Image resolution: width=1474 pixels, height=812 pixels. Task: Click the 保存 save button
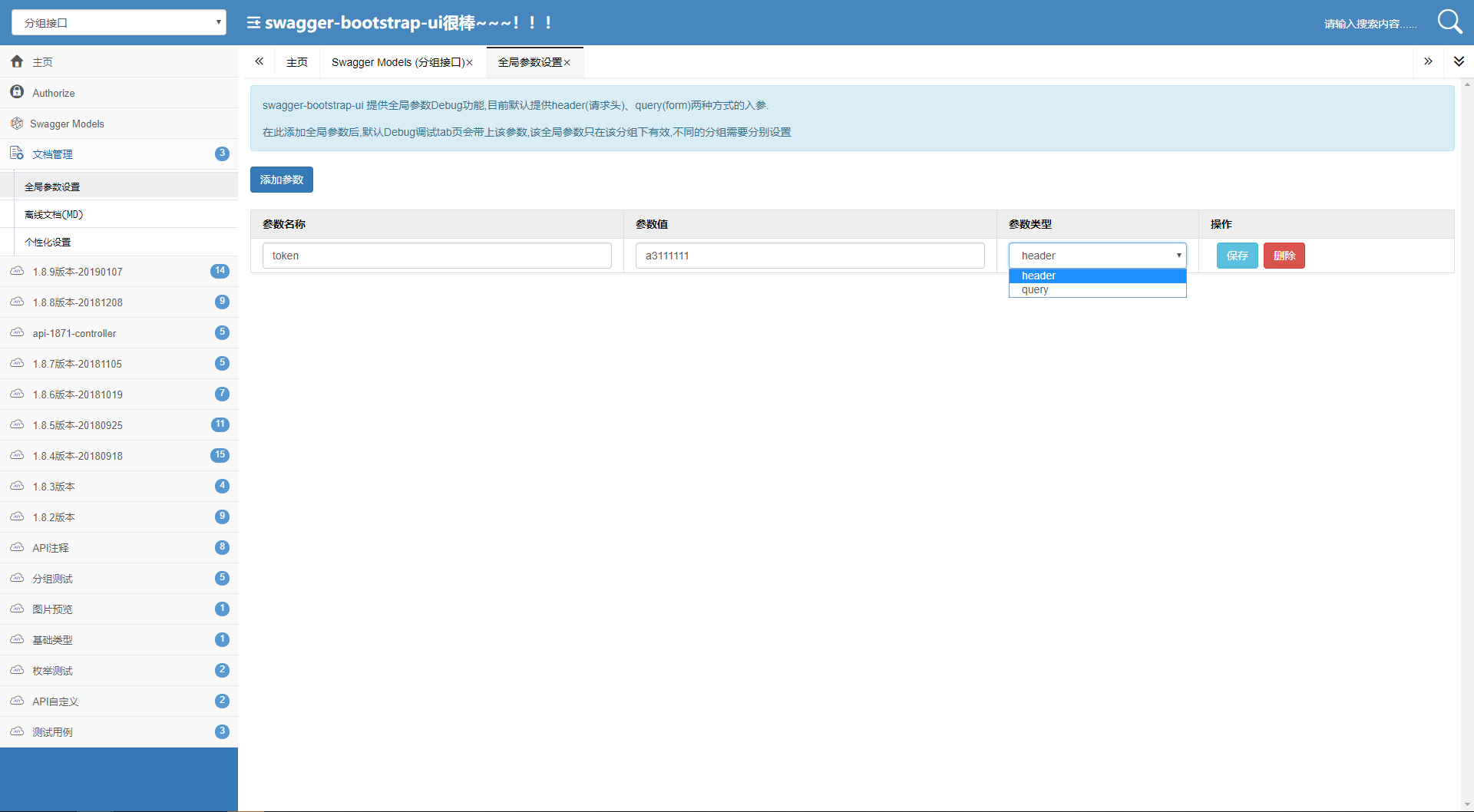coord(1238,256)
